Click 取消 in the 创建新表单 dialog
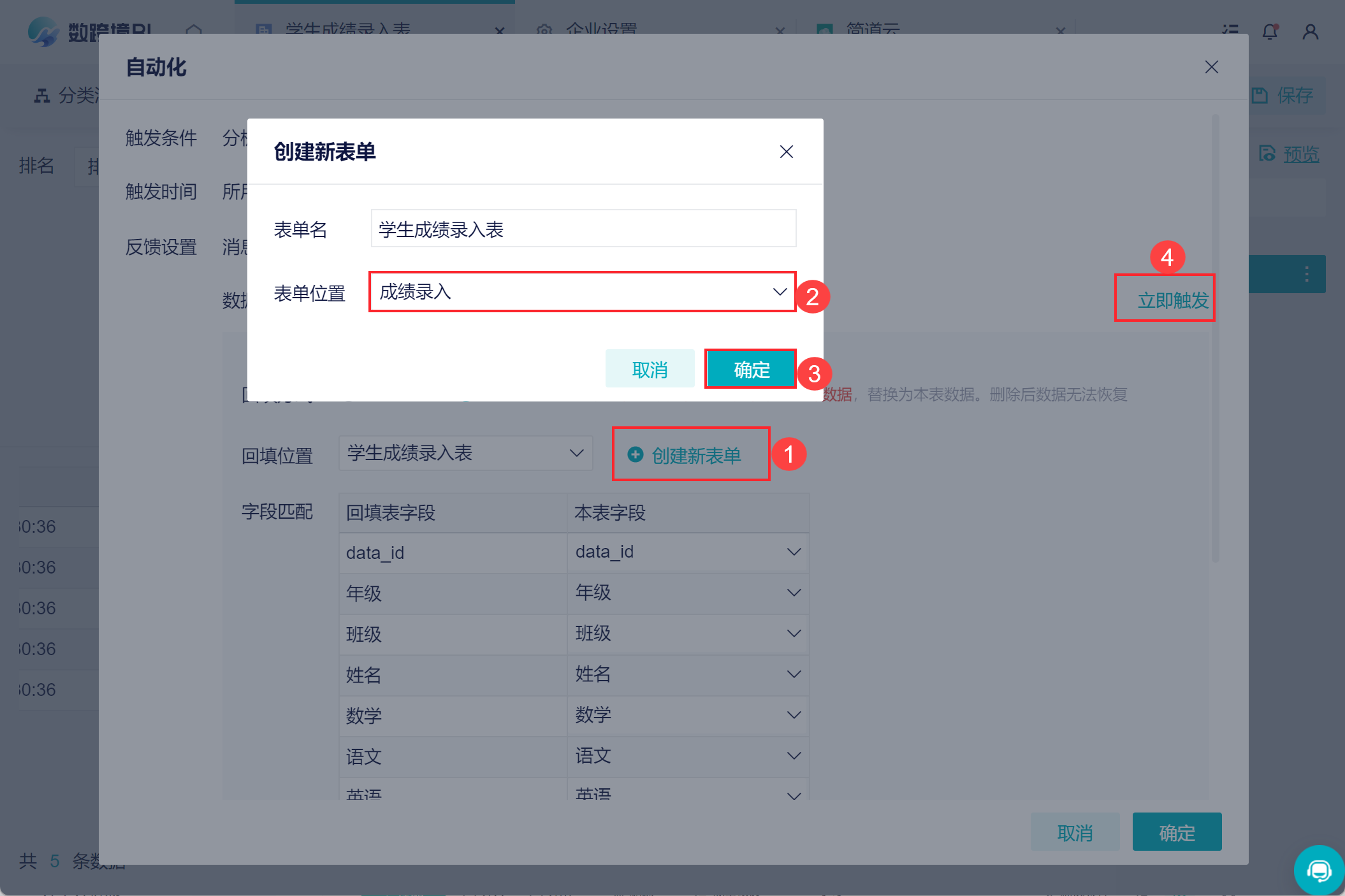Image resolution: width=1345 pixels, height=896 pixels. coord(650,369)
